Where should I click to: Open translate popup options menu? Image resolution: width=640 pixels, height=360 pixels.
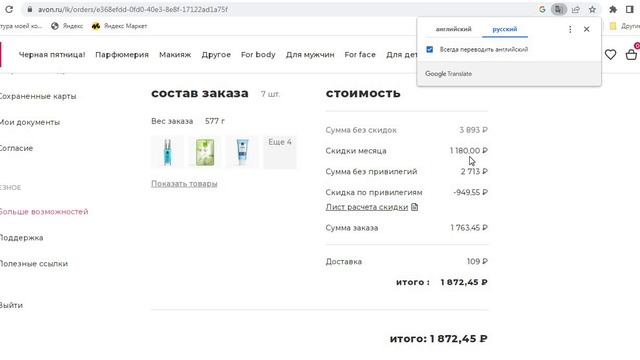pyautogui.click(x=570, y=29)
